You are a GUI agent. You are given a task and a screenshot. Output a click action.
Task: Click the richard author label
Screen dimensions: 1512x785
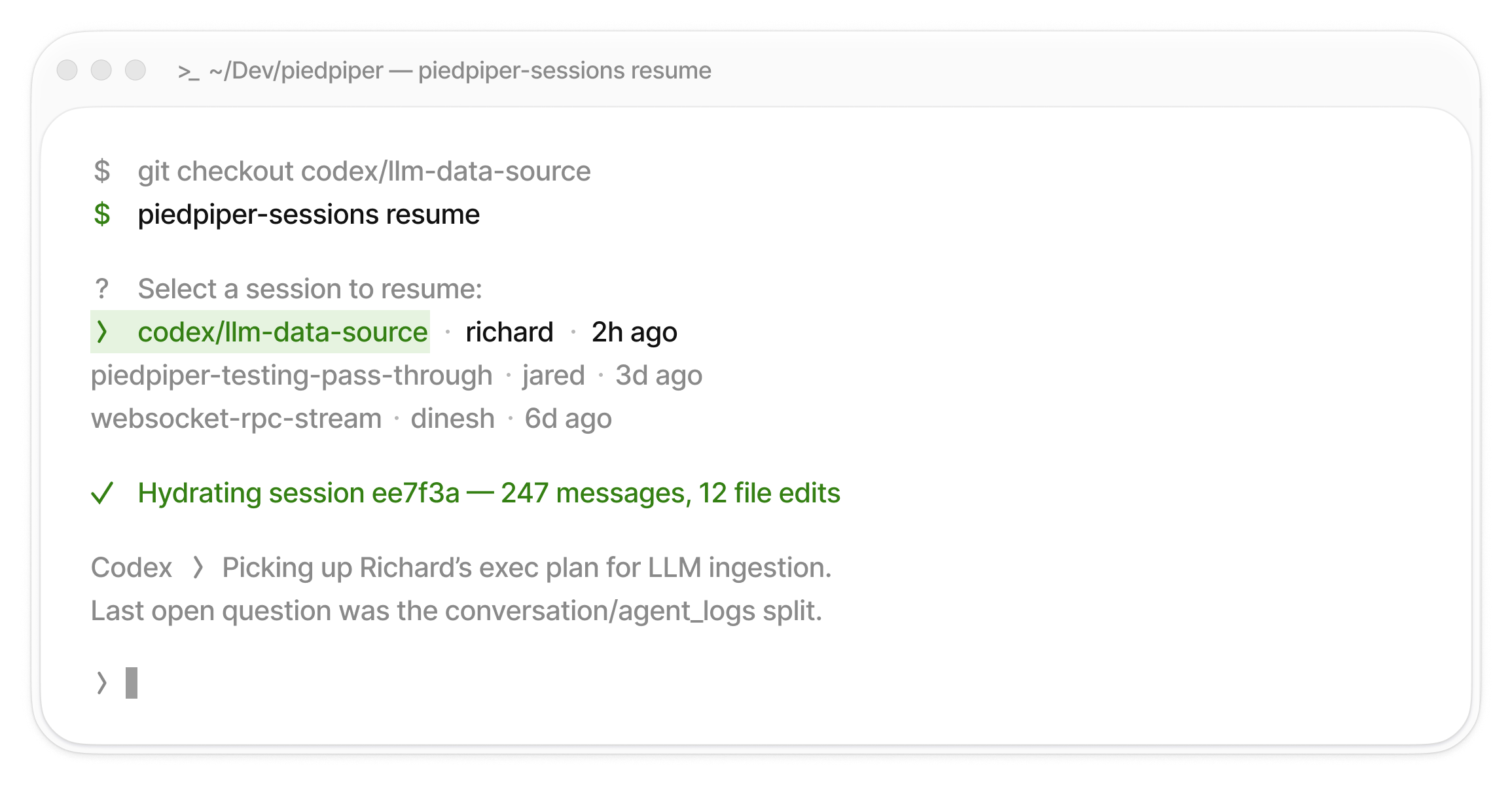509,332
